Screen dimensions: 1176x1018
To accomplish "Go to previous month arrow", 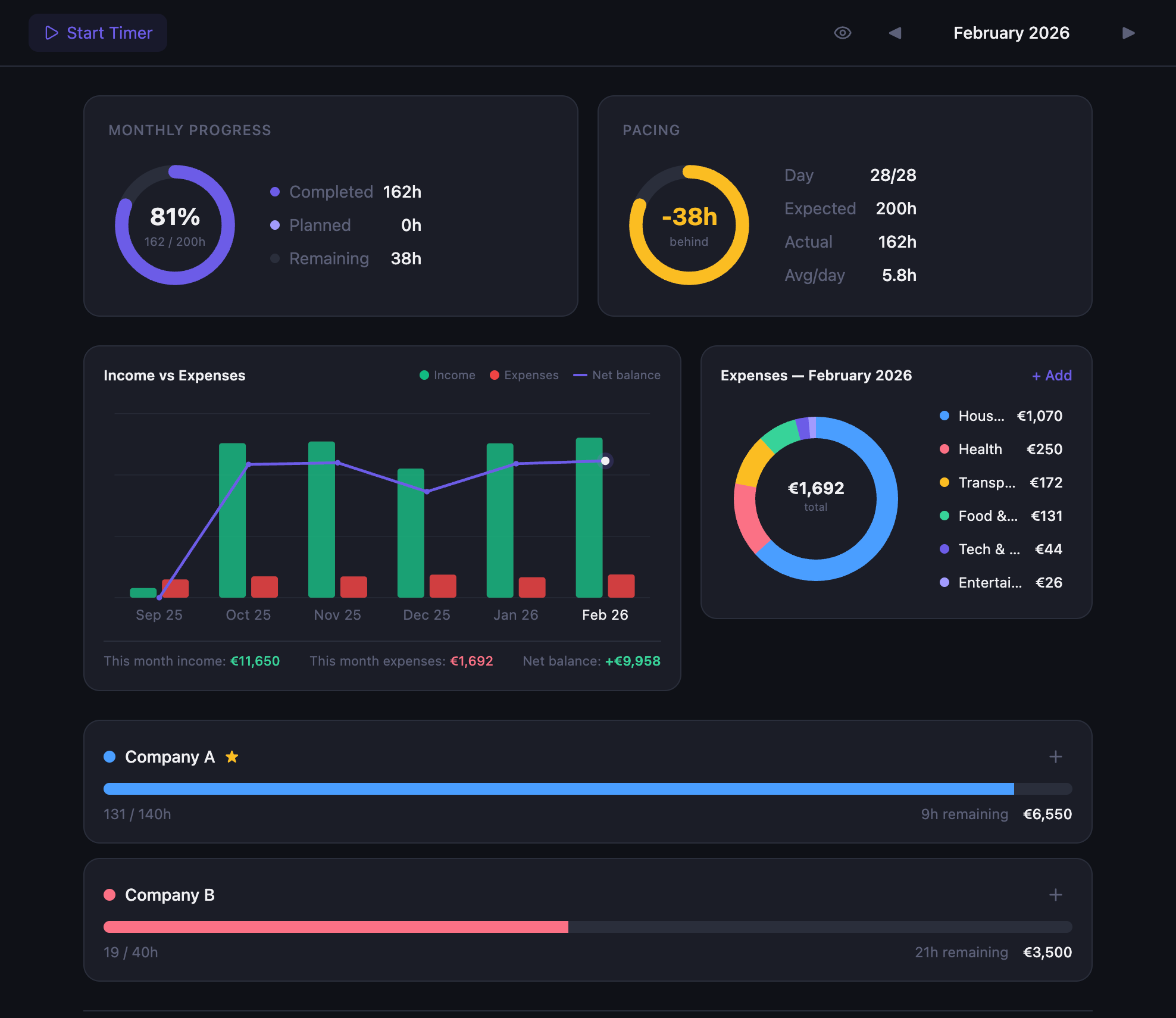I will click(894, 33).
